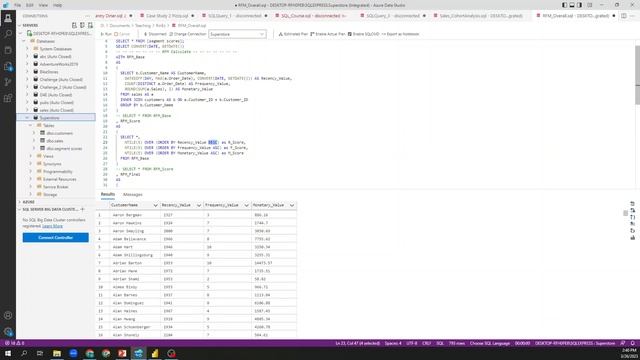Screen dimensions: 640x360
Task: Open the Manage gear icon
Action: [x=8, y=331]
